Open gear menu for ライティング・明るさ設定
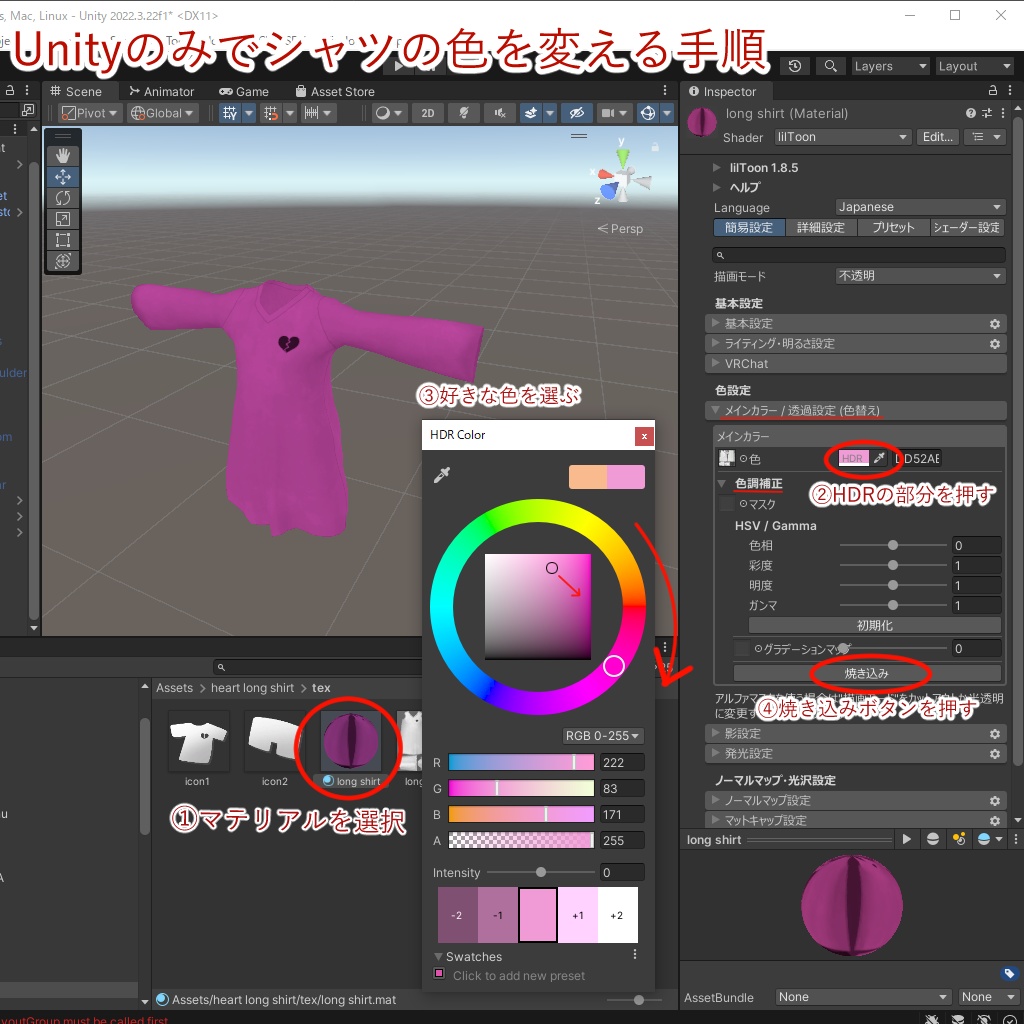The image size is (1024, 1024). pyautogui.click(x=995, y=344)
